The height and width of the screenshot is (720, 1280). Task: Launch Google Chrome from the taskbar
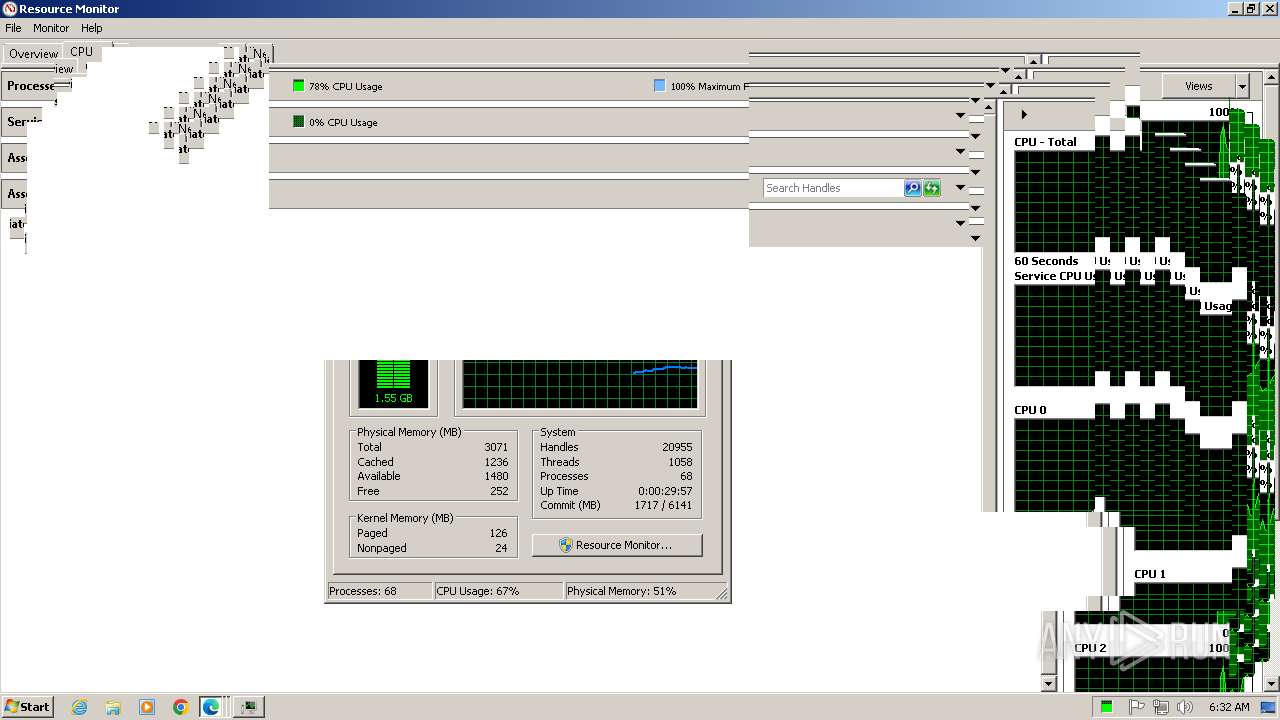point(181,707)
